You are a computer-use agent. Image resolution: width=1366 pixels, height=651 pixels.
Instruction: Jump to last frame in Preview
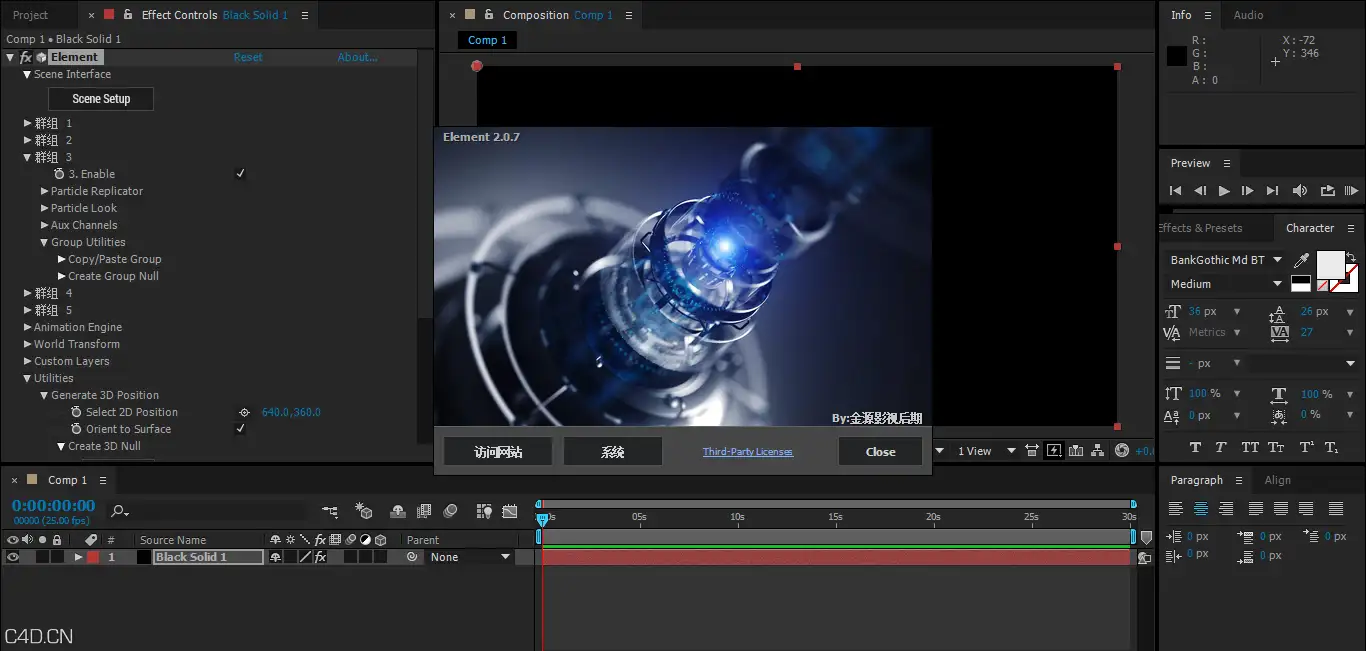(x=1272, y=191)
